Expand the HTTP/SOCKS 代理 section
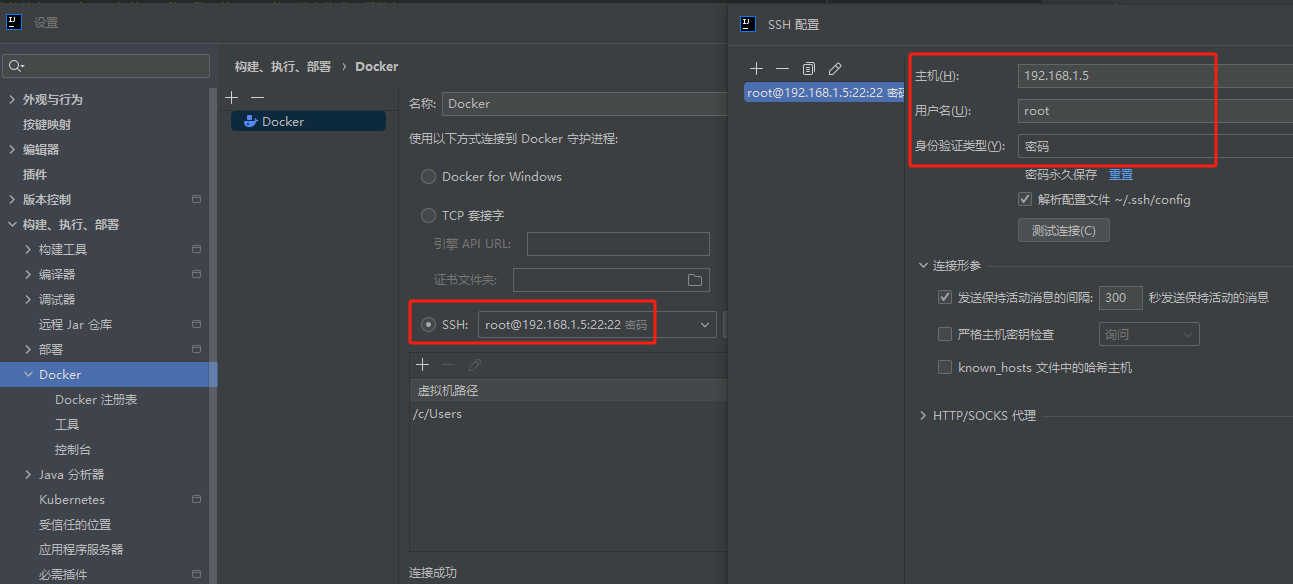Image resolution: width=1293 pixels, height=584 pixels. (922, 415)
